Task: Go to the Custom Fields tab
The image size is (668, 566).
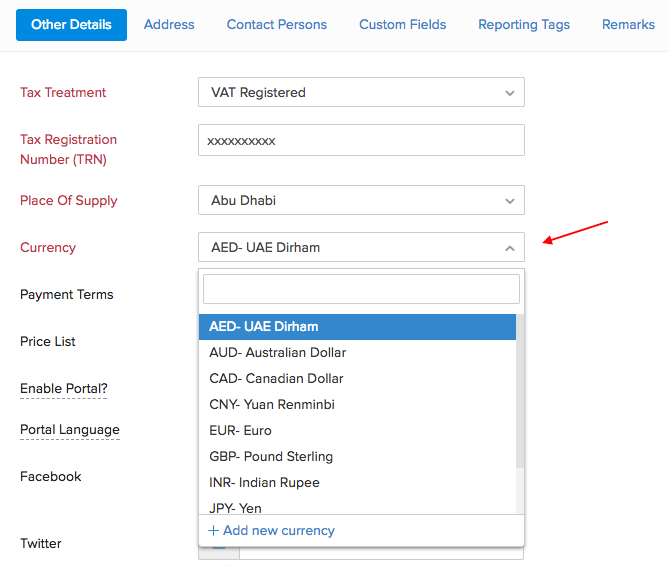Action: point(402,24)
